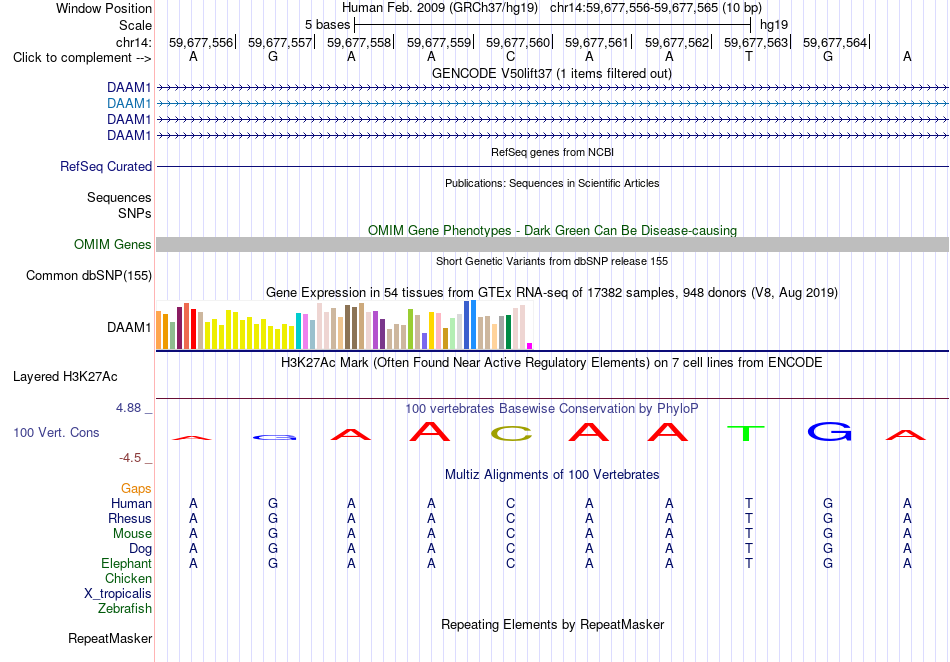The height and width of the screenshot is (662, 950).
Task: Select the X_tropicalis species row label
Action: pos(118,594)
